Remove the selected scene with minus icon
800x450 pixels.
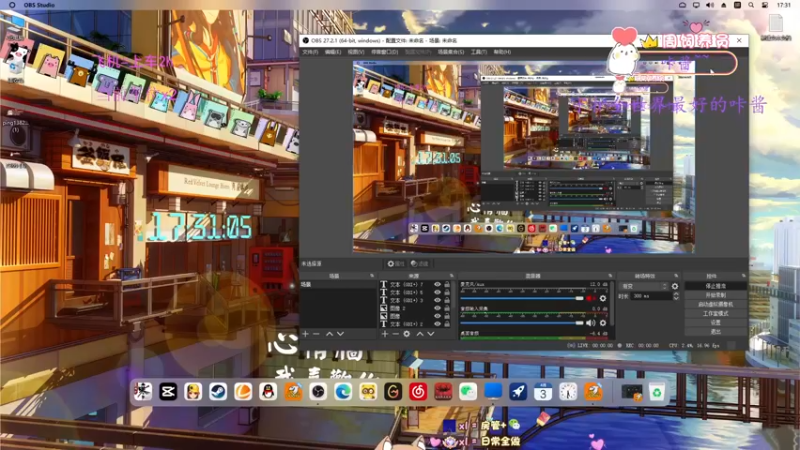click(x=316, y=334)
